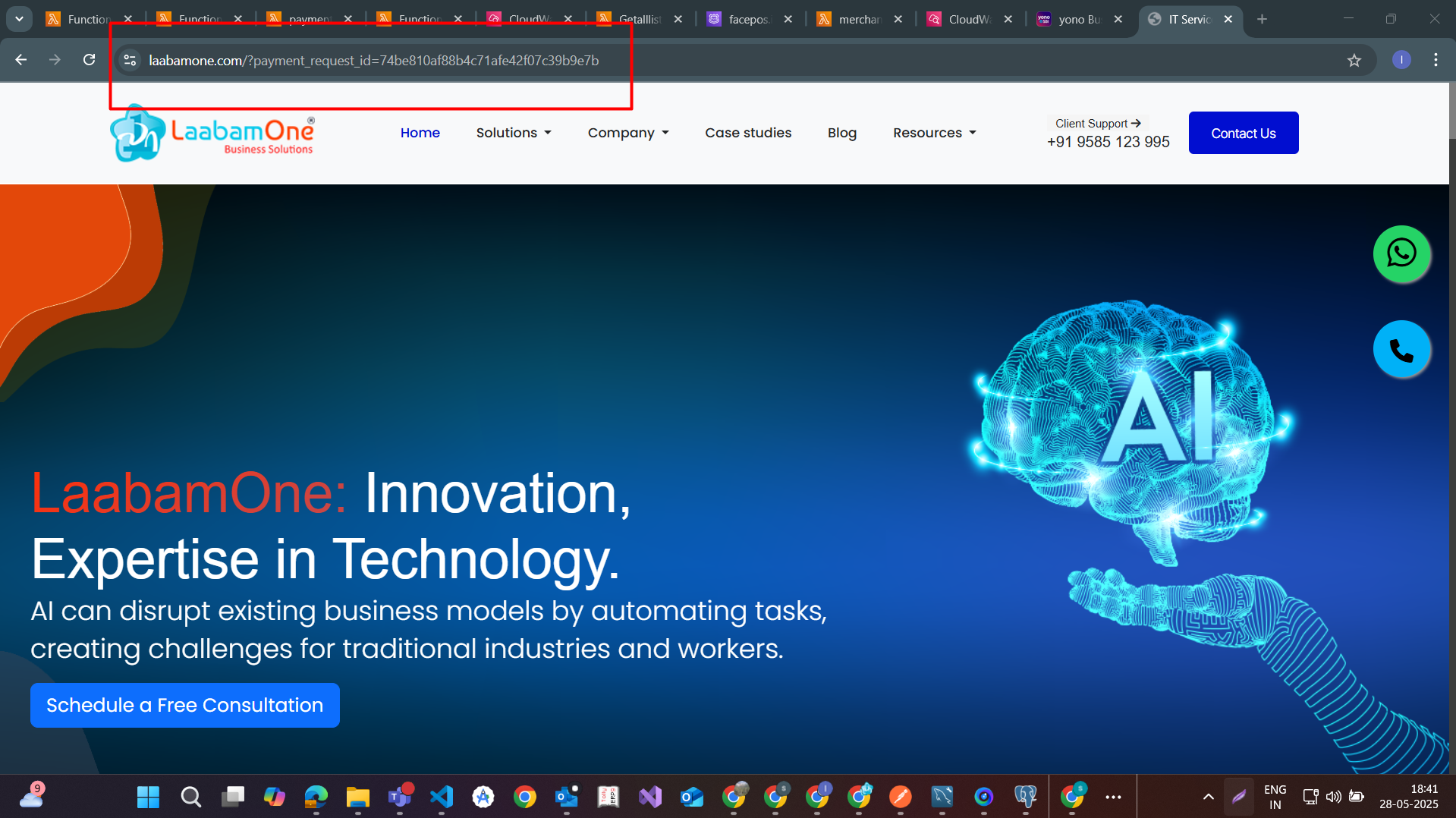
Task: Expand the Resources dropdown menu
Action: 935,133
